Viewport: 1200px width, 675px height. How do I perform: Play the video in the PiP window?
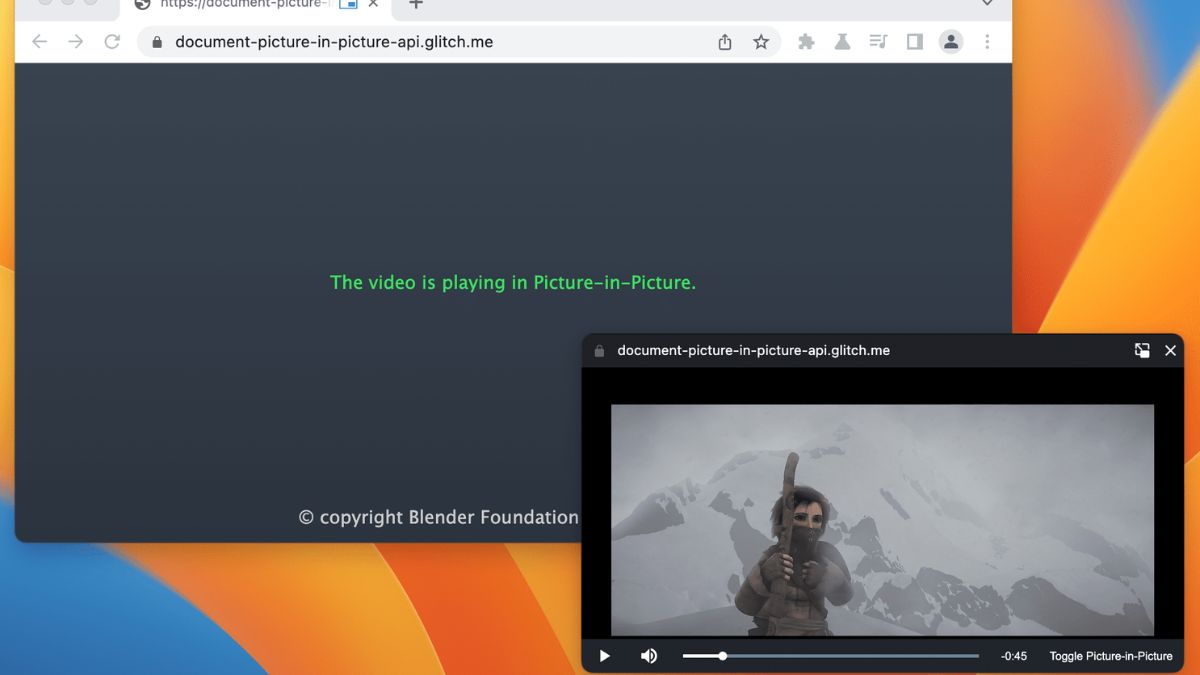coord(604,656)
